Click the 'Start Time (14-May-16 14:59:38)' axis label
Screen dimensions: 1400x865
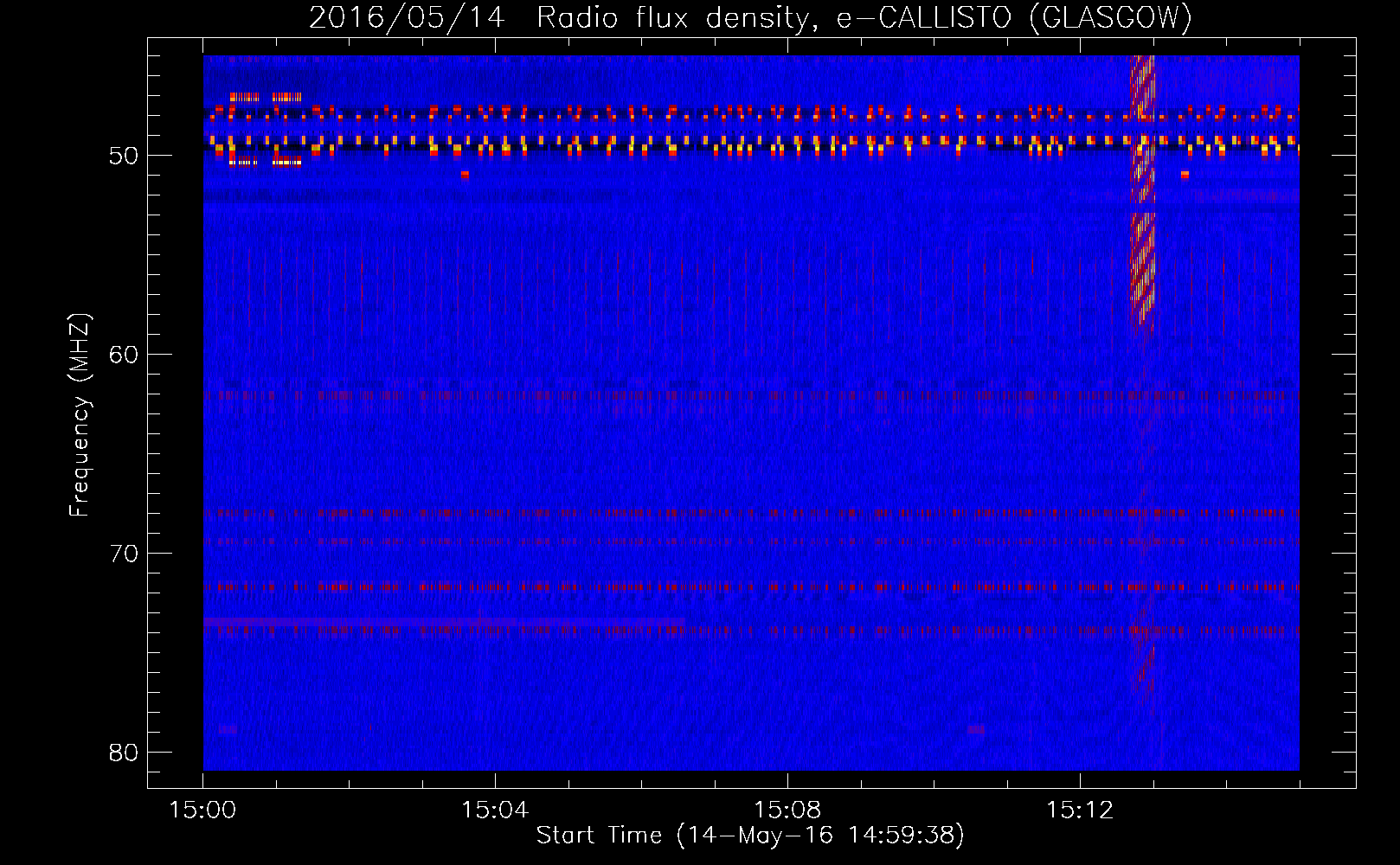point(750,835)
